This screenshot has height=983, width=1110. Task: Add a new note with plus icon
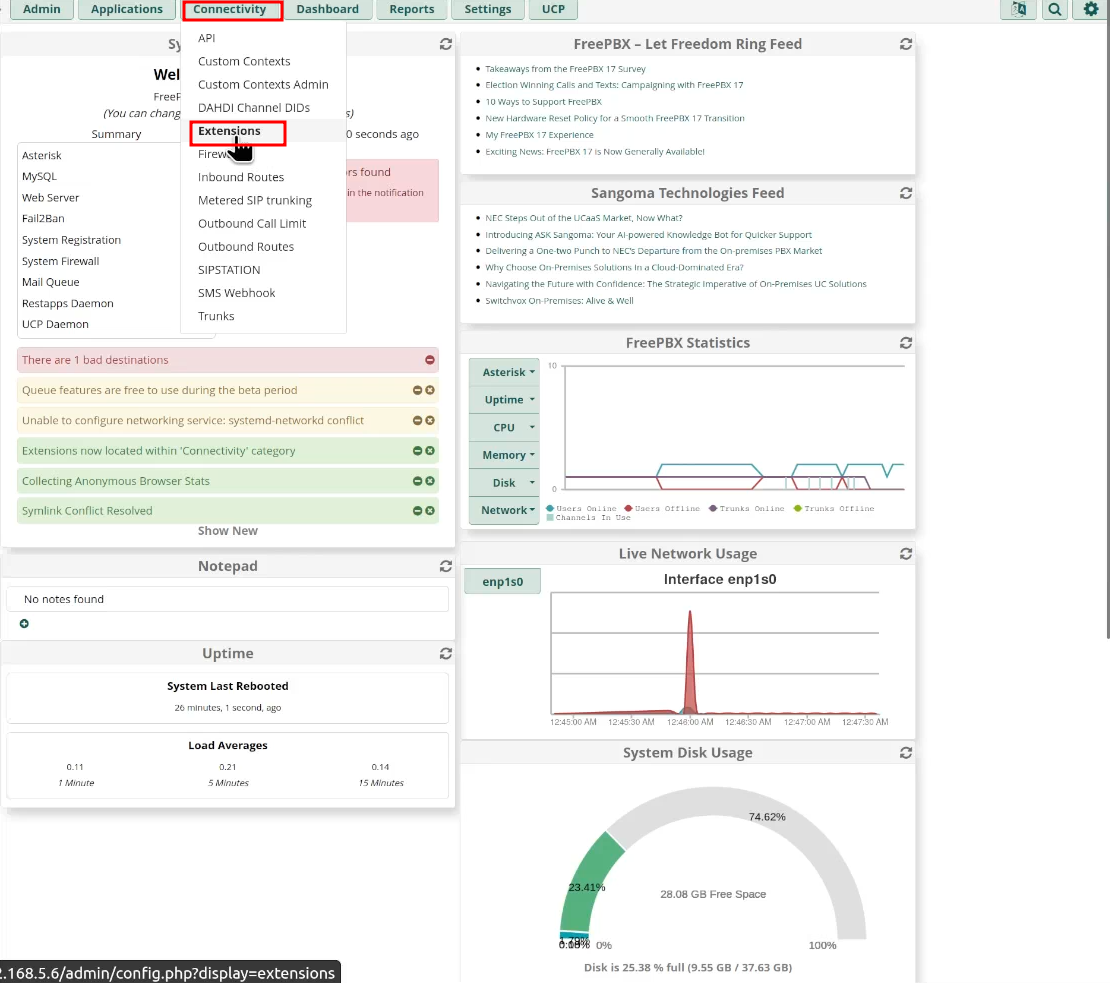tap(24, 623)
